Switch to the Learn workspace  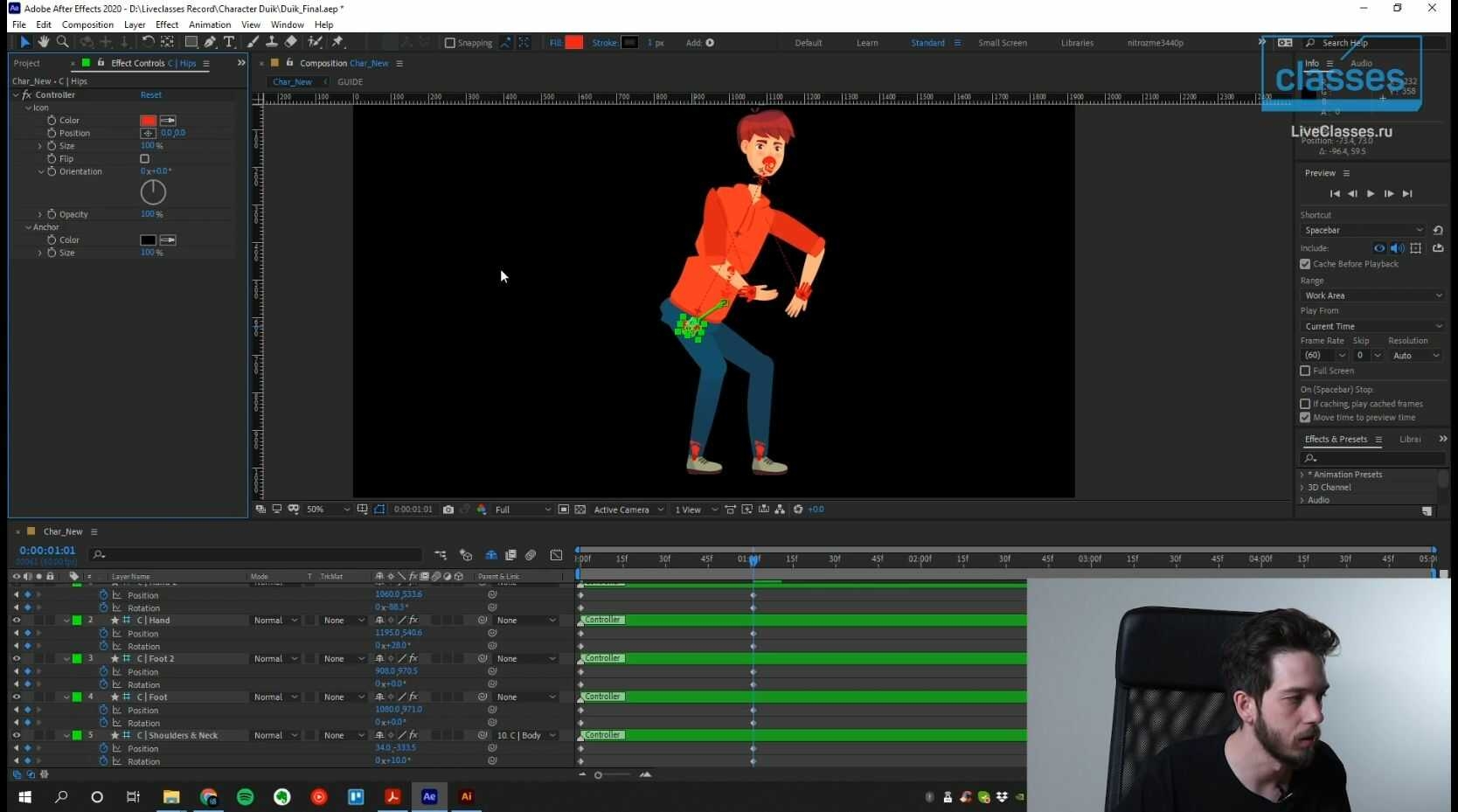[867, 43]
